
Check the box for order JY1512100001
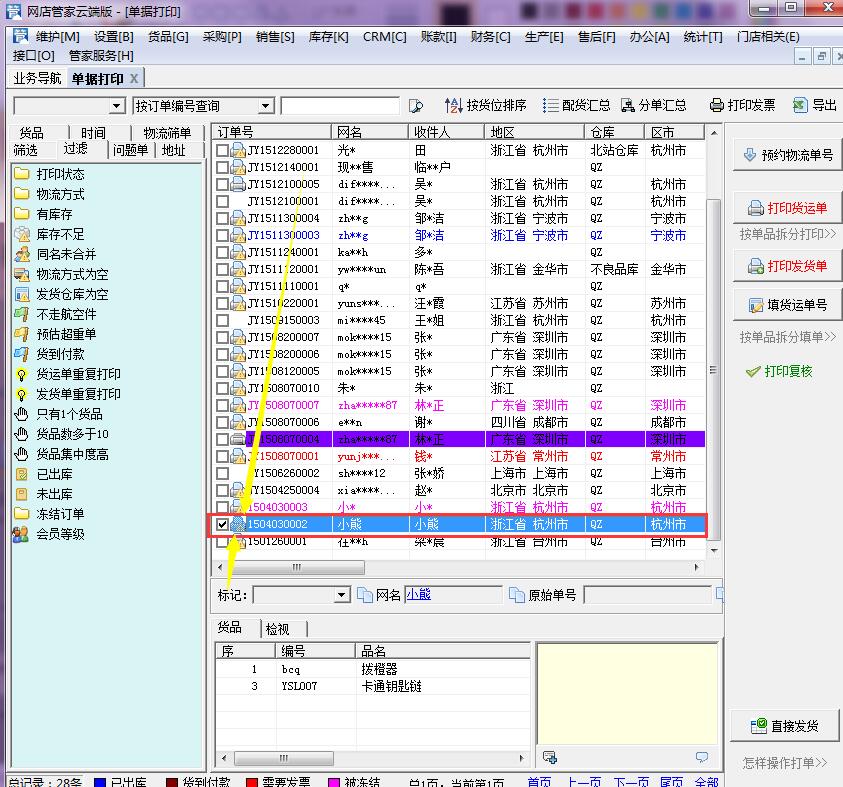tap(222, 202)
